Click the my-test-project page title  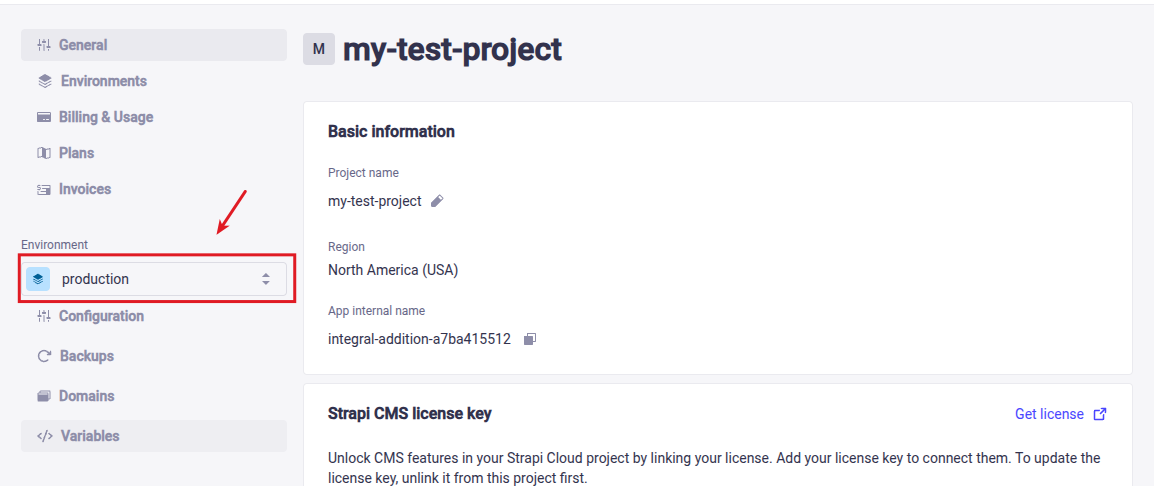(x=452, y=49)
